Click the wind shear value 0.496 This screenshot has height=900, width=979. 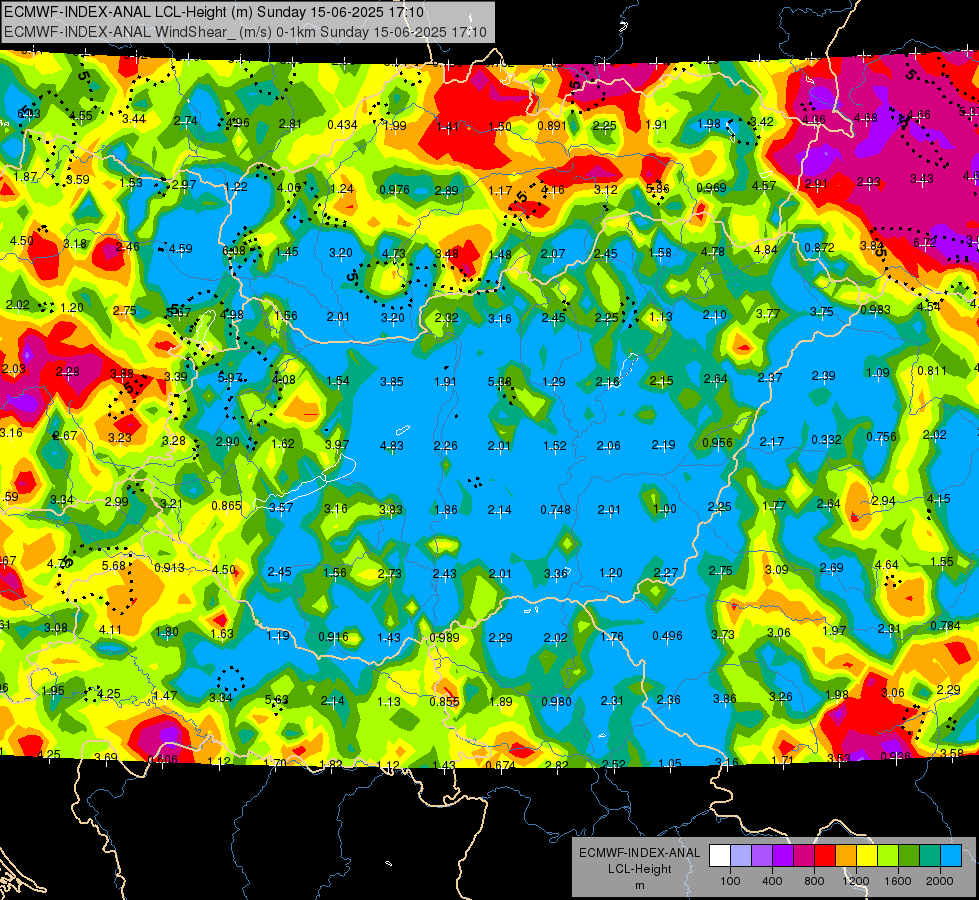667,636
